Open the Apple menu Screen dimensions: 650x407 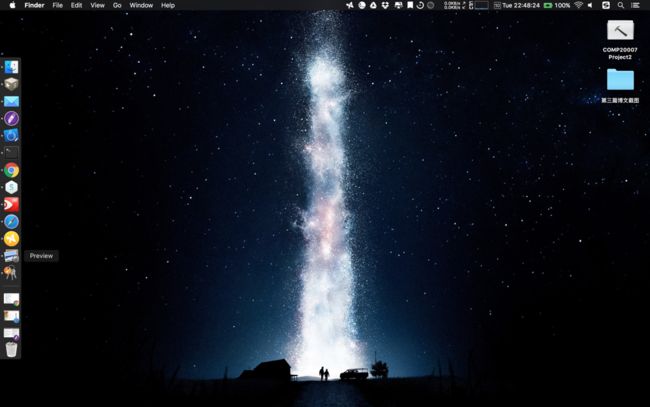point(12,5)
